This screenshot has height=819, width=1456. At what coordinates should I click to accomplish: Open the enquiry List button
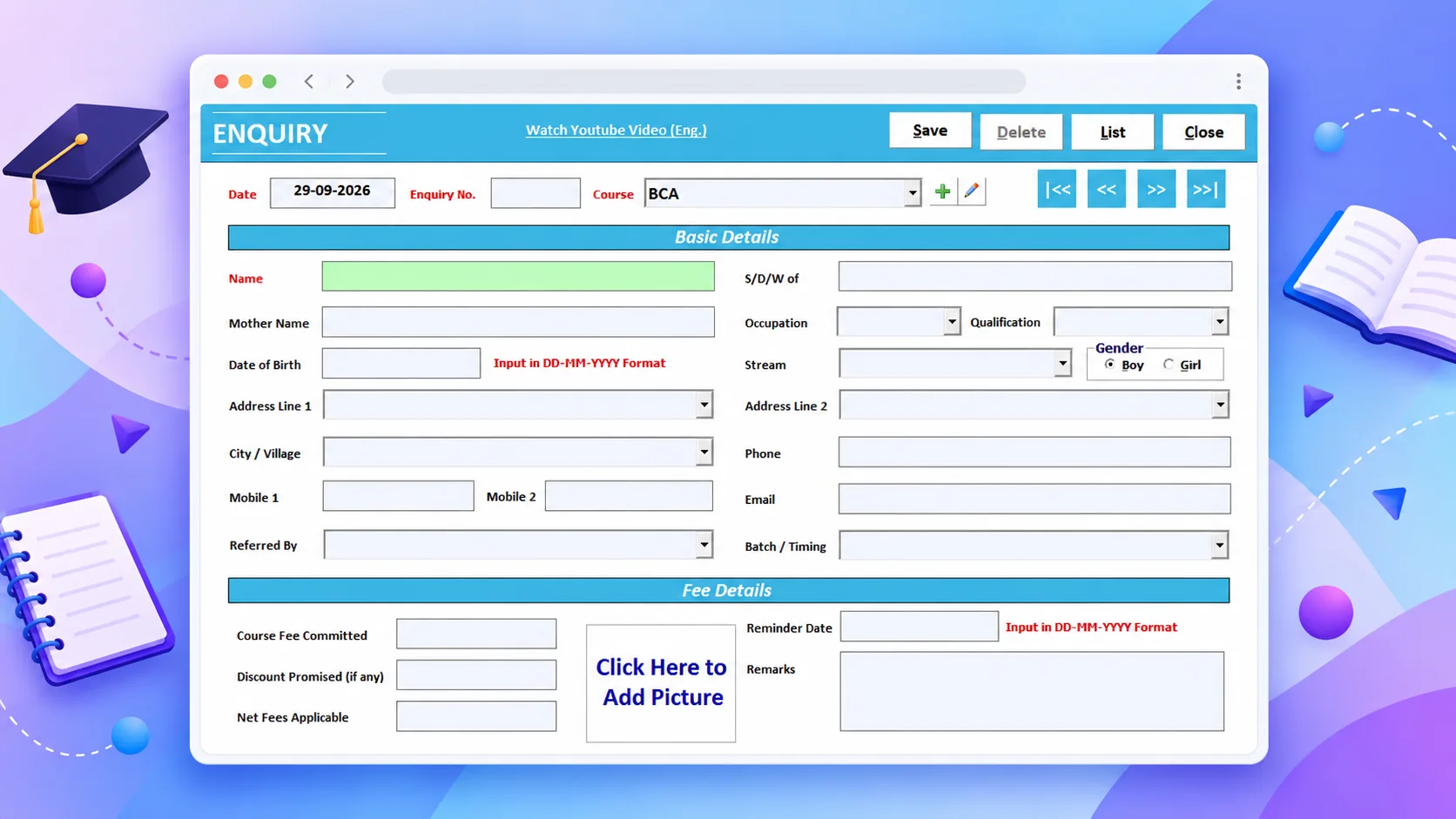point(1113,132)
